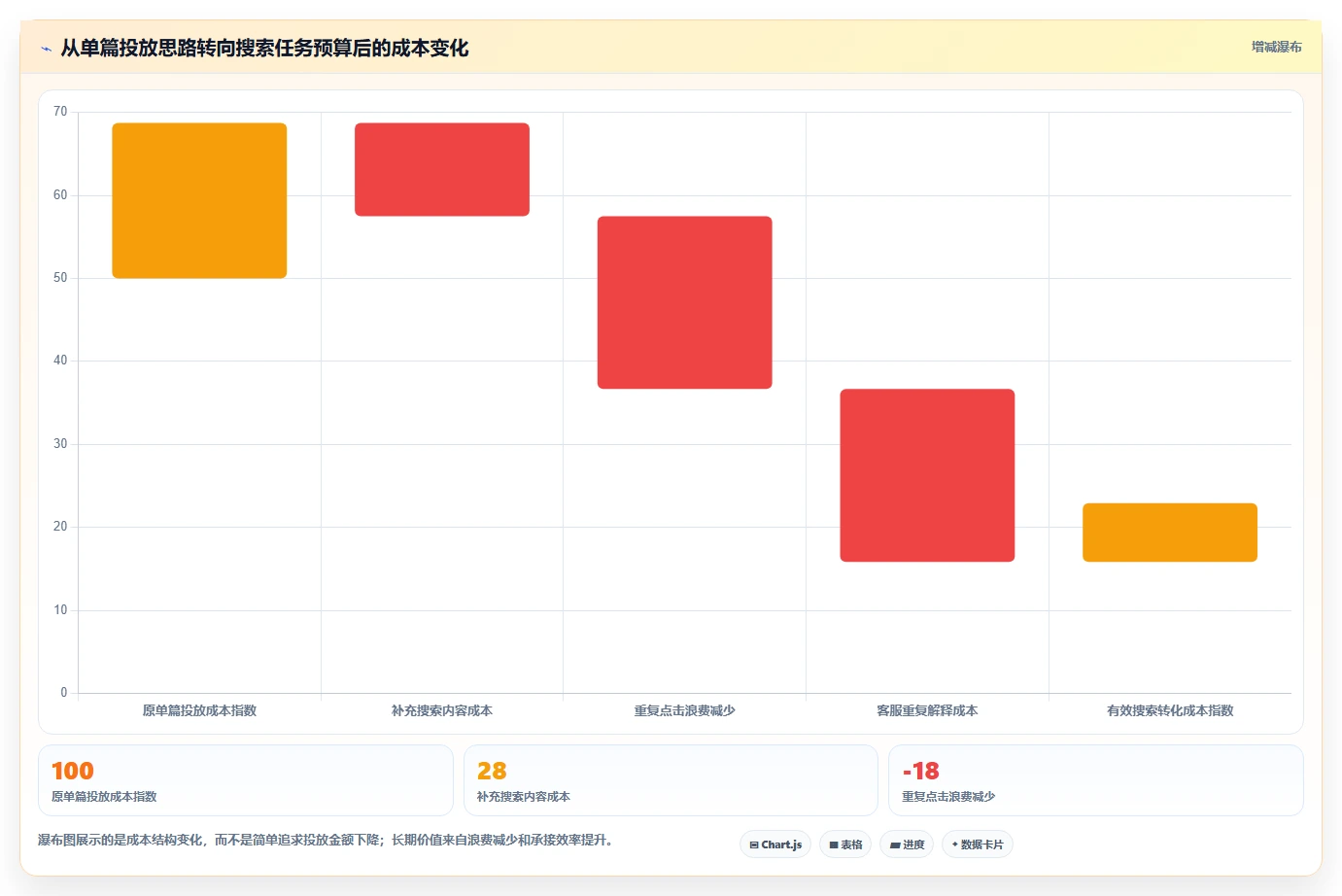Click the x-axis label 补充搜索内容成本
This screenshot has width=1342, height=896.
[x=442, y=710]
